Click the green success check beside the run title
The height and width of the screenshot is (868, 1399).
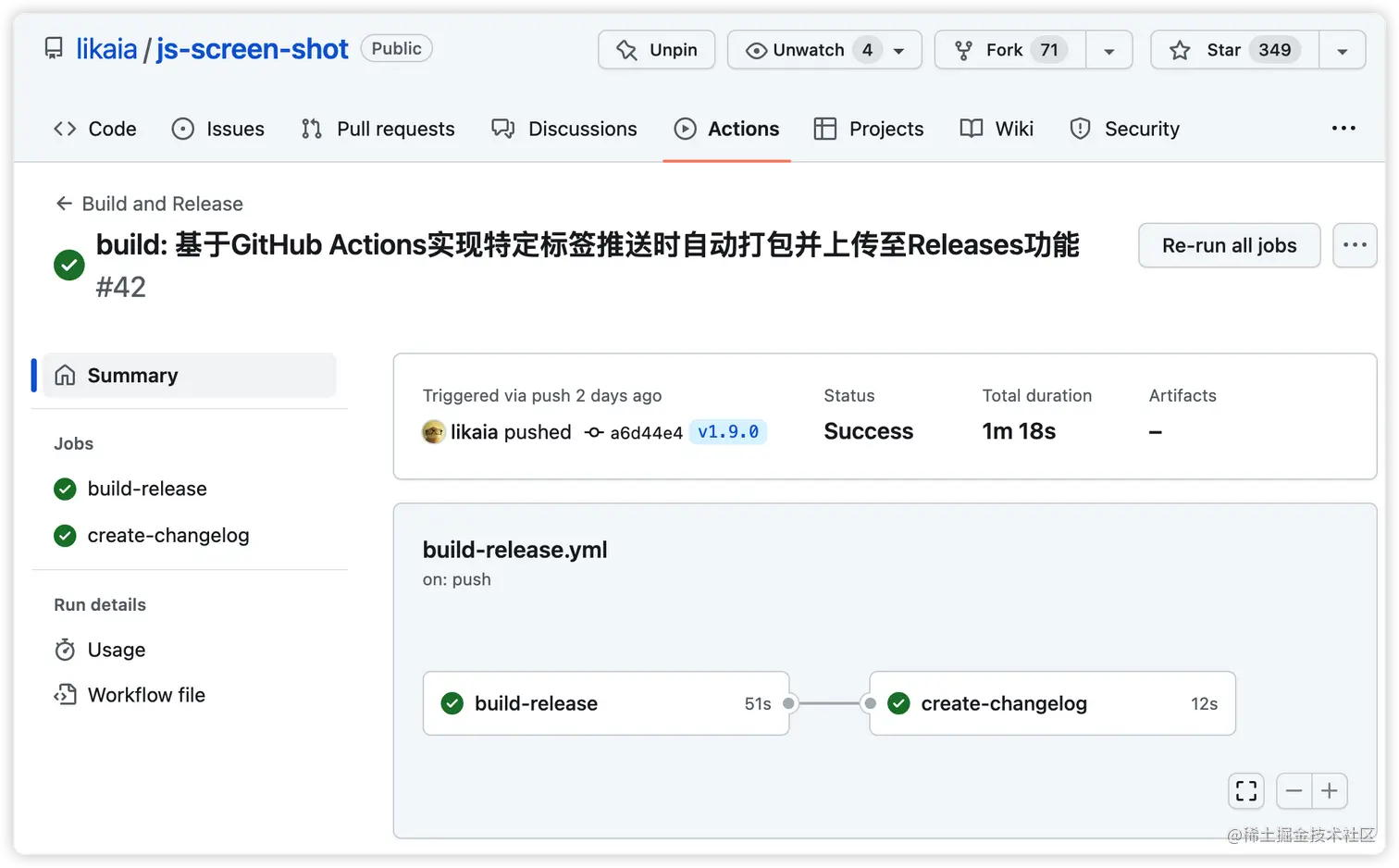coord(69,265)
